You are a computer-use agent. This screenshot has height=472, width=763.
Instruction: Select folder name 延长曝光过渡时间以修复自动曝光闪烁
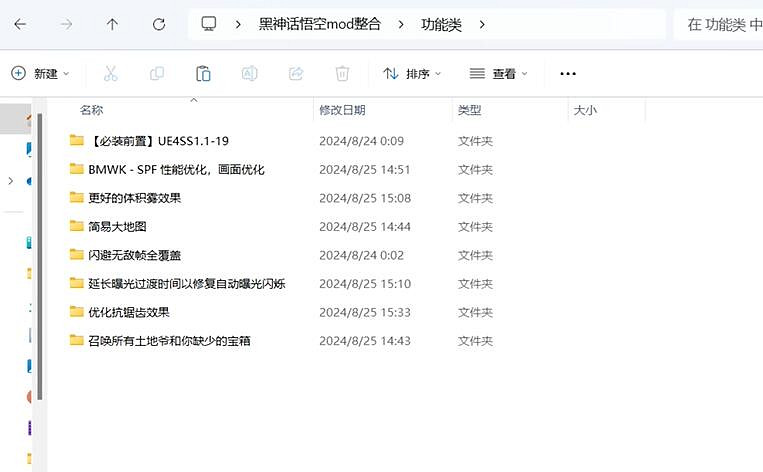click(x=187, y=284)
